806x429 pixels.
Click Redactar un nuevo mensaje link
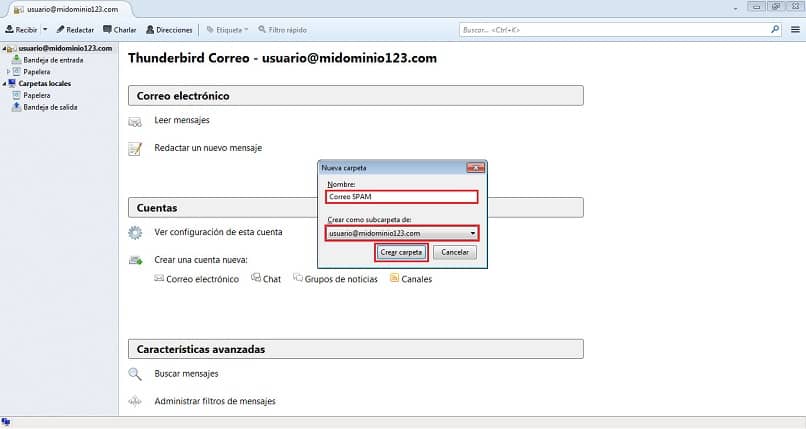(x=208, y=148)
